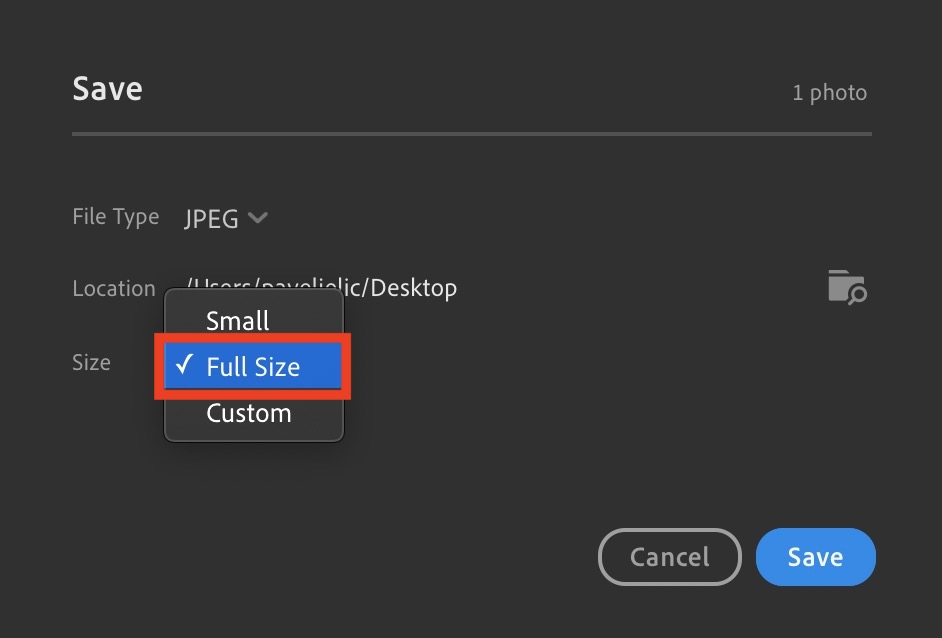Screen dimensions: 942x638
Task: Click the username segment of the location path
Action: [310, 289]
